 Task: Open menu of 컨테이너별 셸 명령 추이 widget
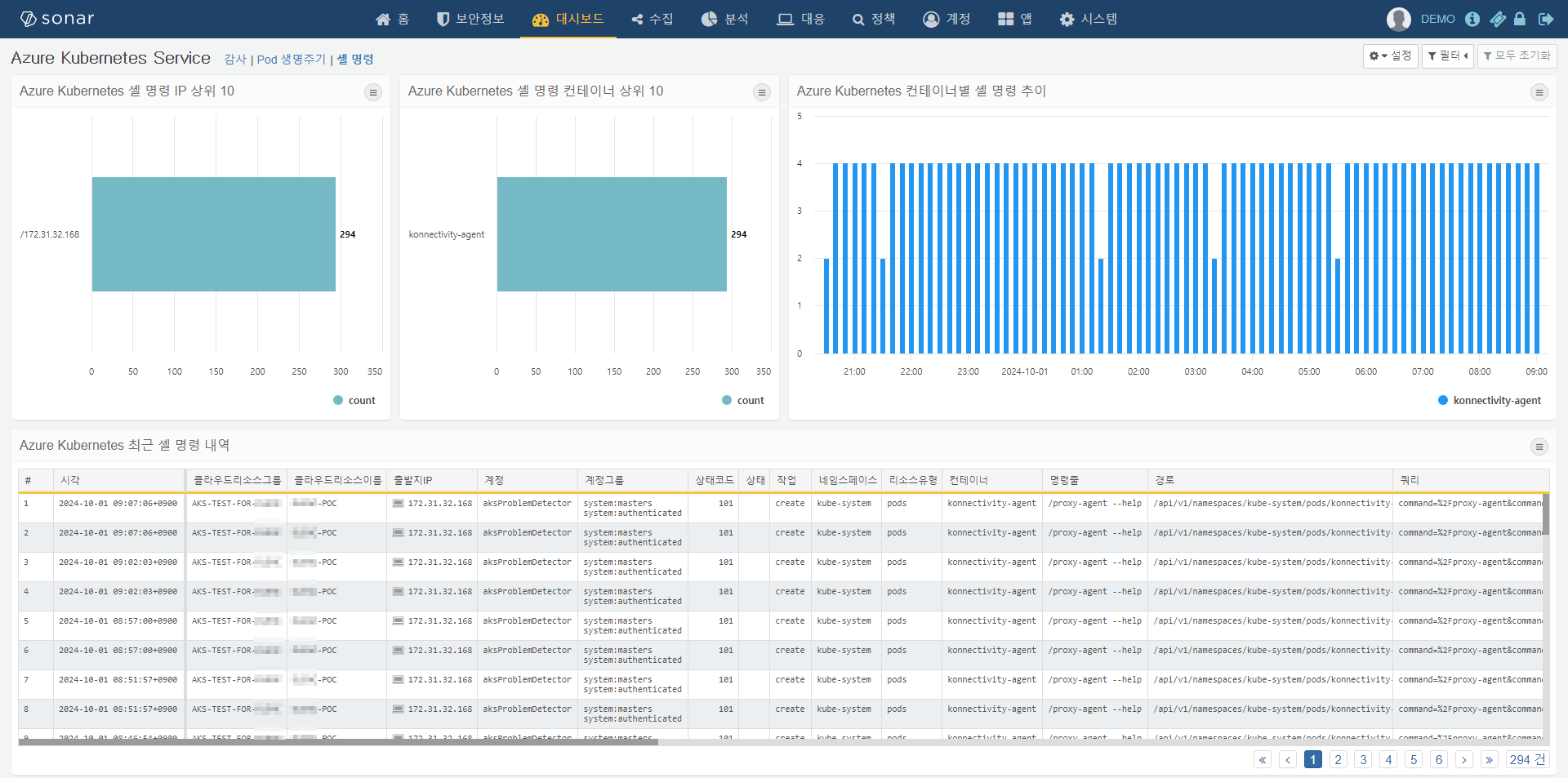(1539, 92)
